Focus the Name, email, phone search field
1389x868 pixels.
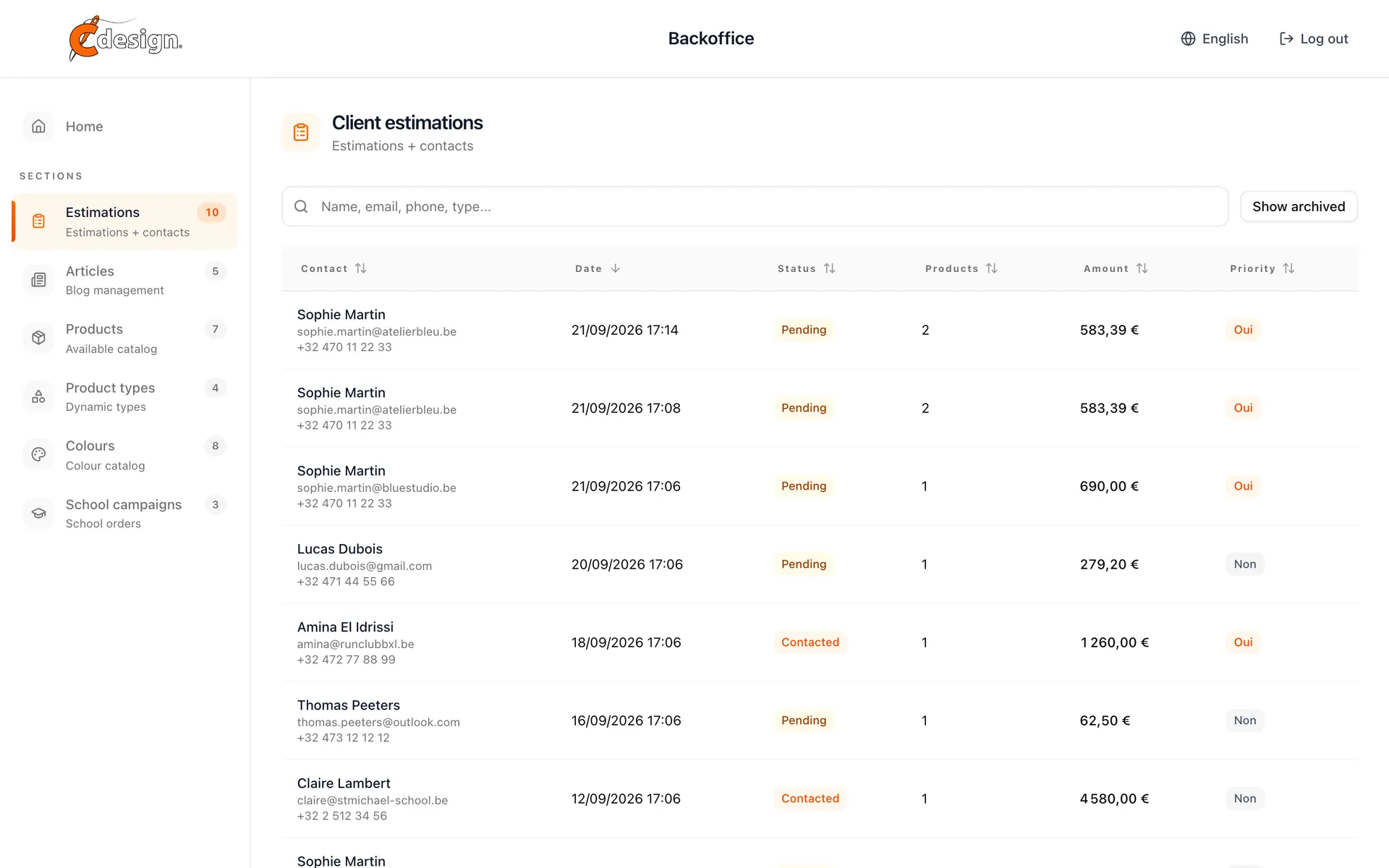pos(755,206)
